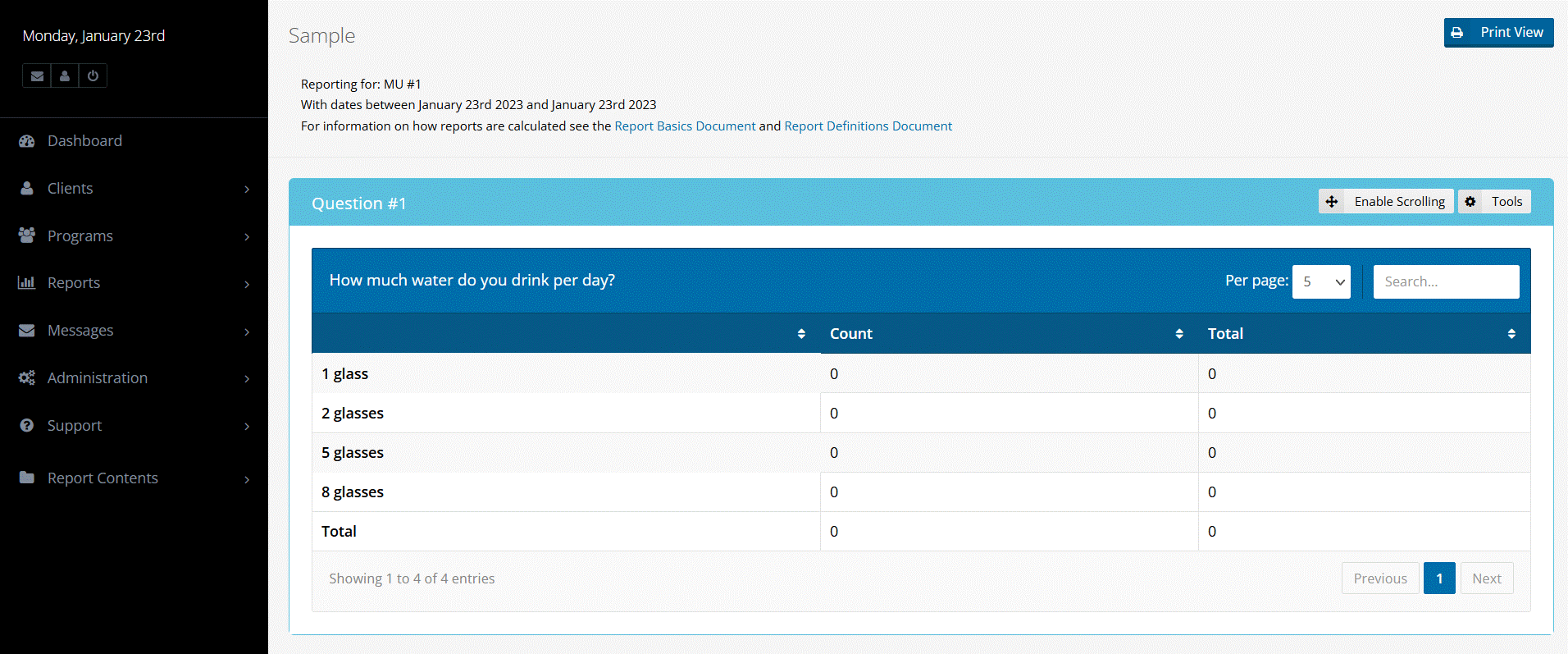Click the printer icon on Print View
The height and width of the screenshot is (654, 1568).
1457,33
